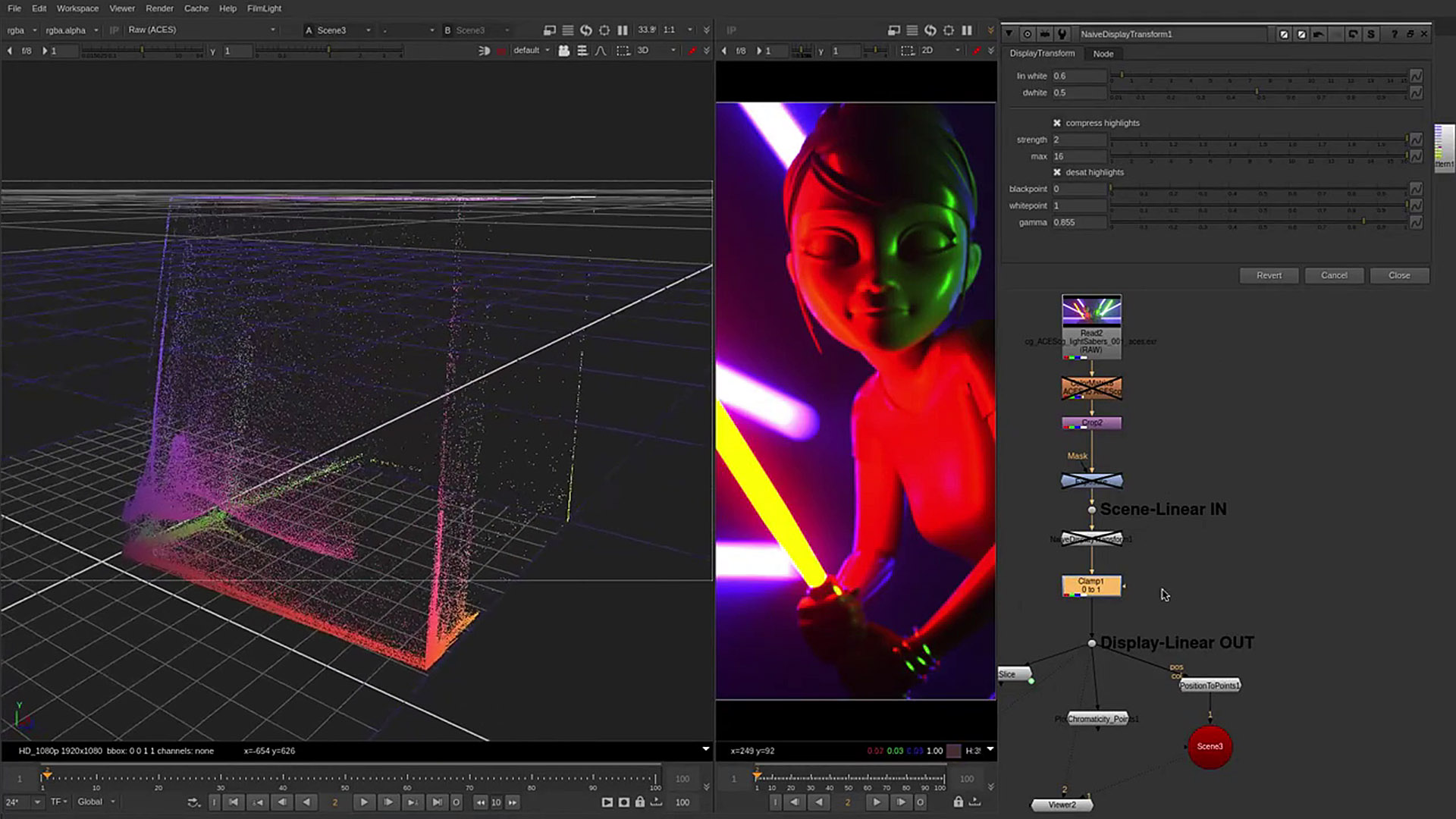Open the rgba channel layer dropdown
The height and width of the screenshot is (819, 1456).
22,30
